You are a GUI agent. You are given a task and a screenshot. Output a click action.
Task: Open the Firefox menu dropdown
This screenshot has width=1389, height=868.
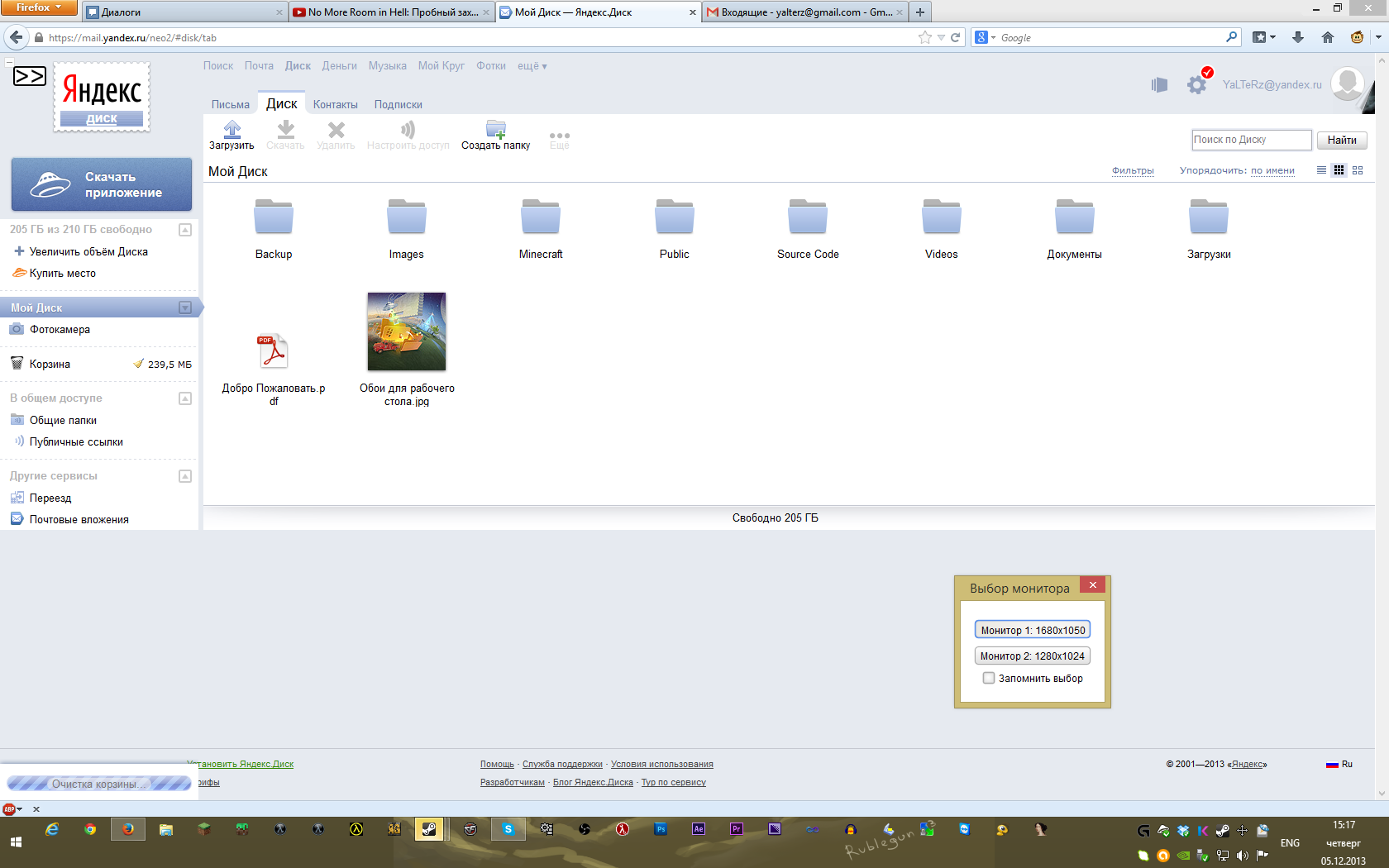39,7
